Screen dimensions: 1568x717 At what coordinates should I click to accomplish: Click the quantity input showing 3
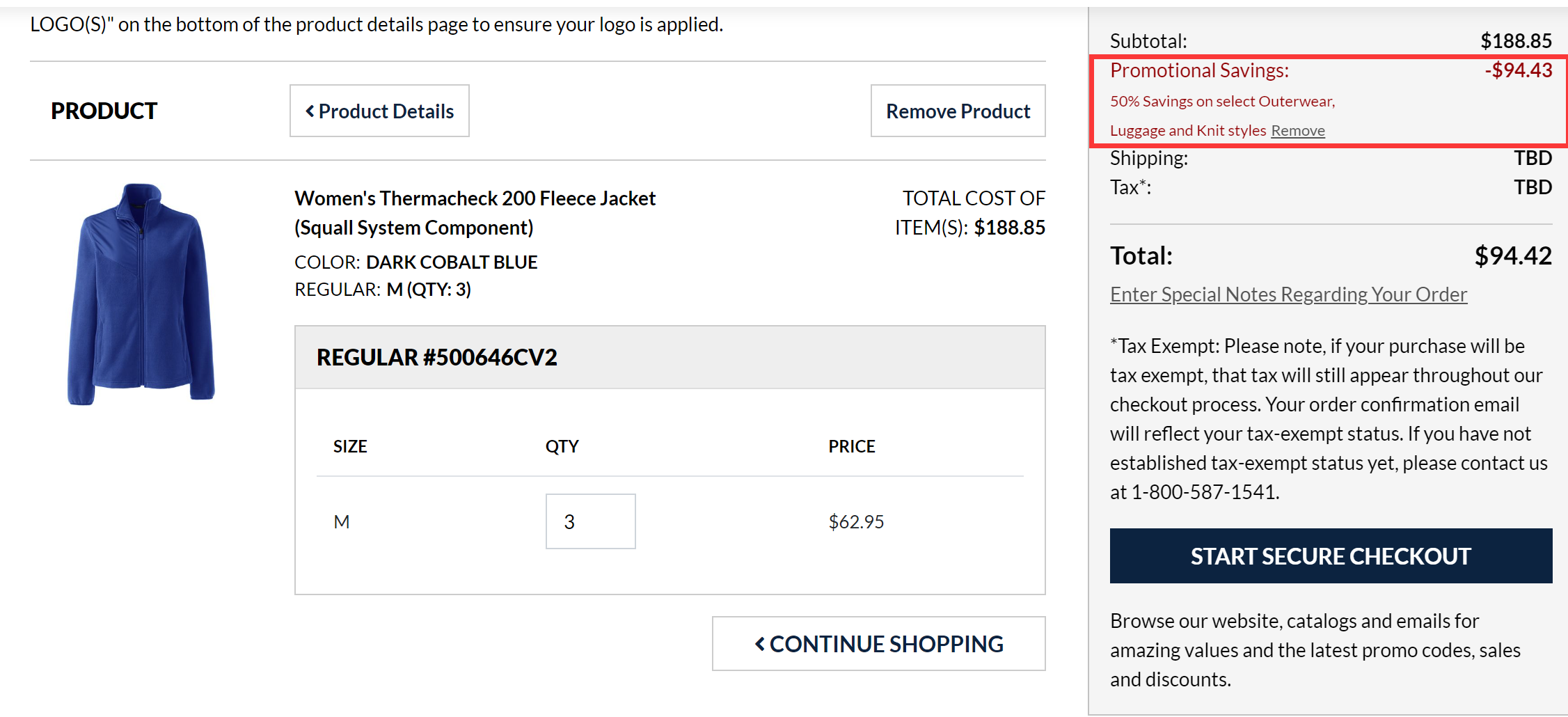pyautogui.click(x=590, y=521)
